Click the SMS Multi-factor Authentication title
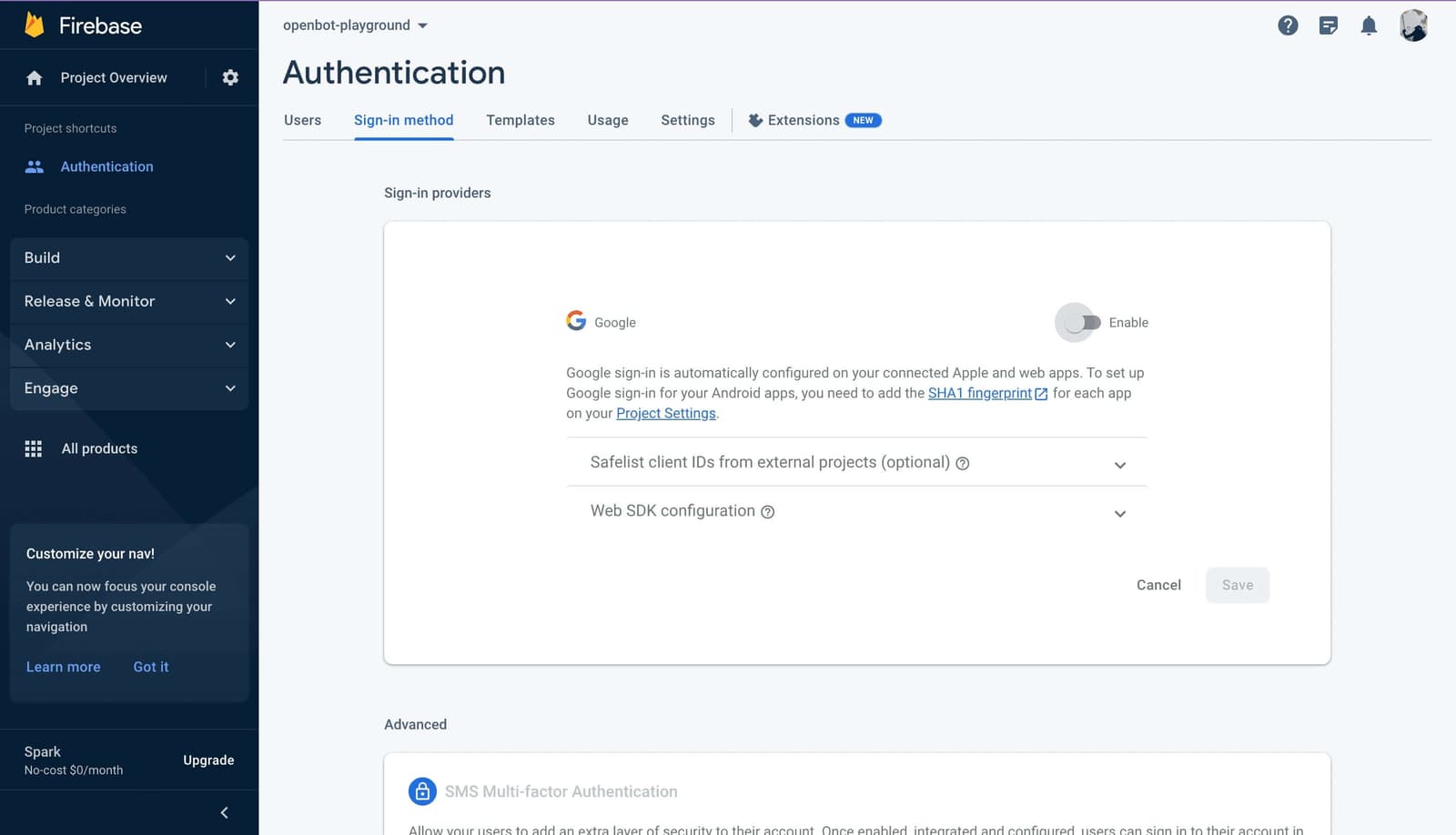 click(561, 791)
